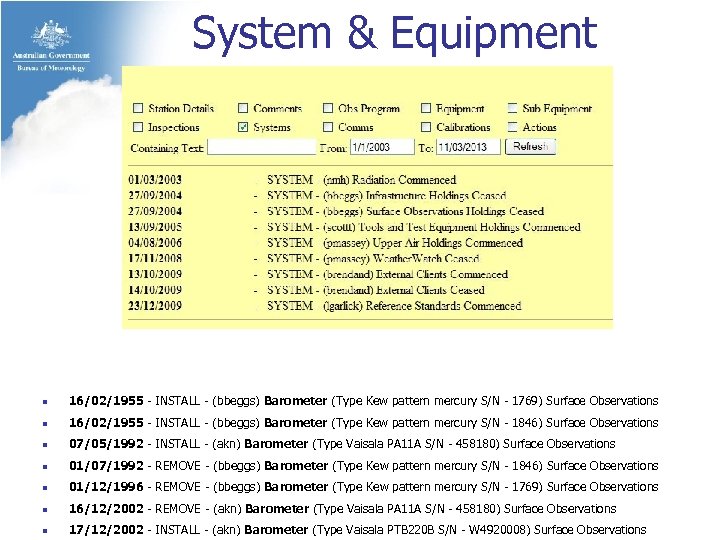The image size is (720, 540).
Task: Toggle the Calibrations checkbox
Action: point(426,127)
